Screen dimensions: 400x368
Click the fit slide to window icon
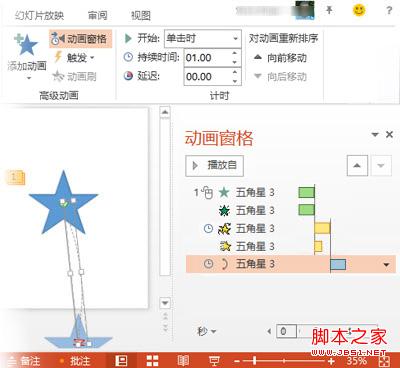coord(384,361)
